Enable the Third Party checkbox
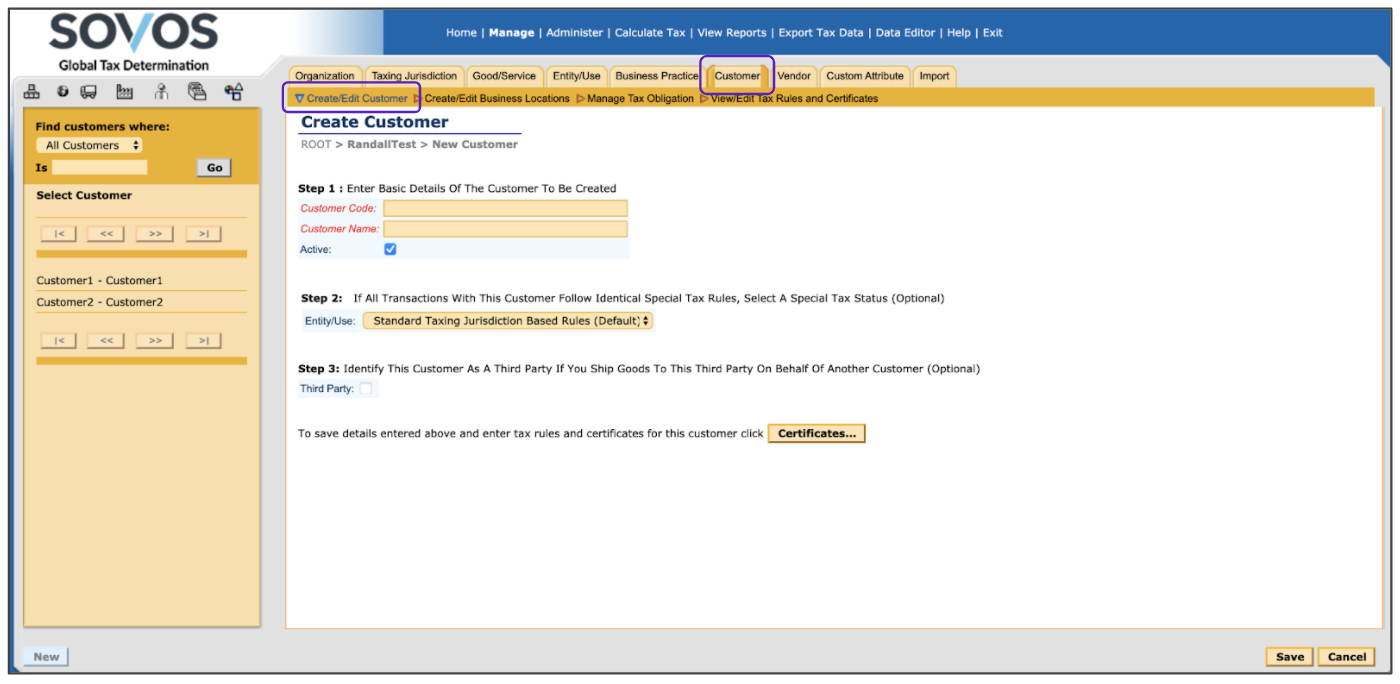Screen dimensions: 1400x684 pos(366,389)
